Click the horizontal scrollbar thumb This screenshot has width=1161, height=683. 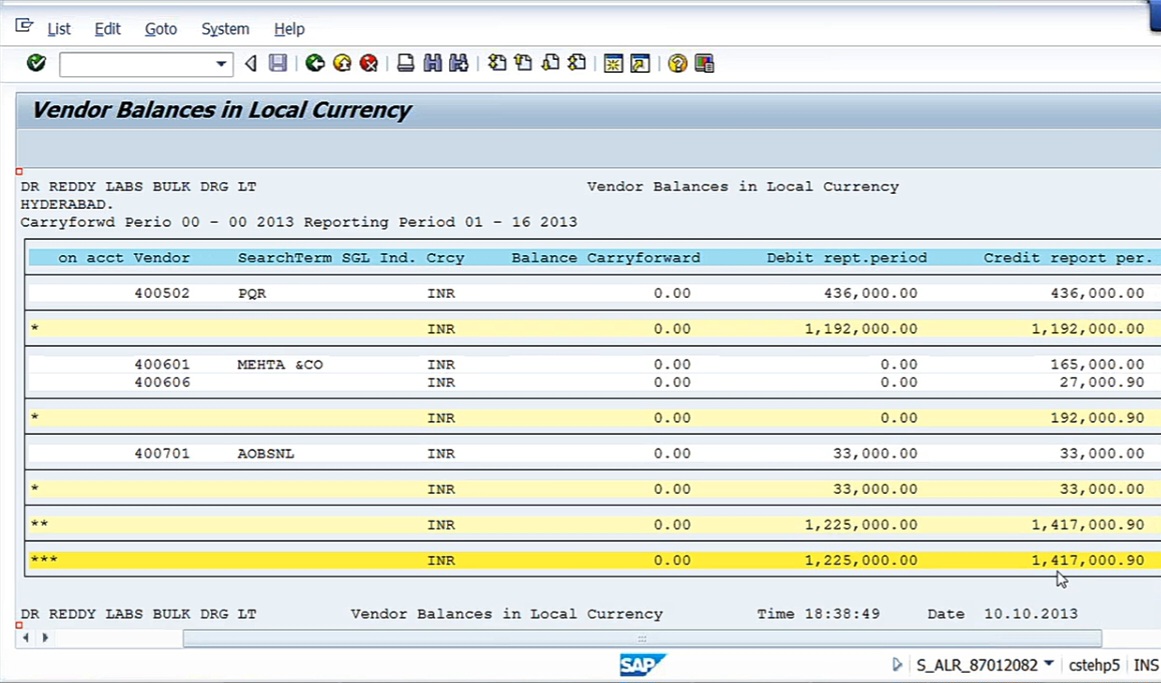[x=642, y=638]
